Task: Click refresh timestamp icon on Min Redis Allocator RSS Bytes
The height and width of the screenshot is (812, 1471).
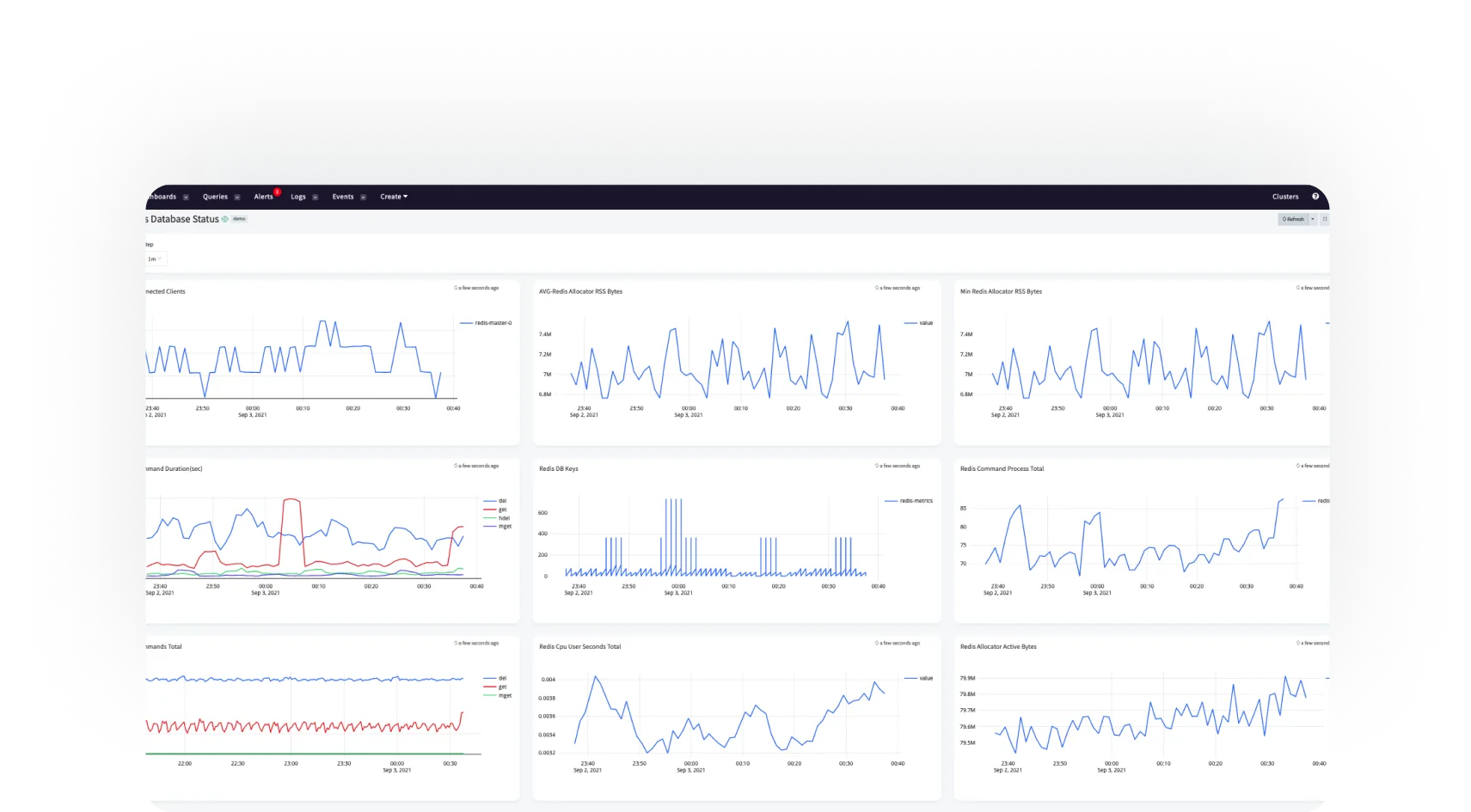Action: (x=1298, y=288)
